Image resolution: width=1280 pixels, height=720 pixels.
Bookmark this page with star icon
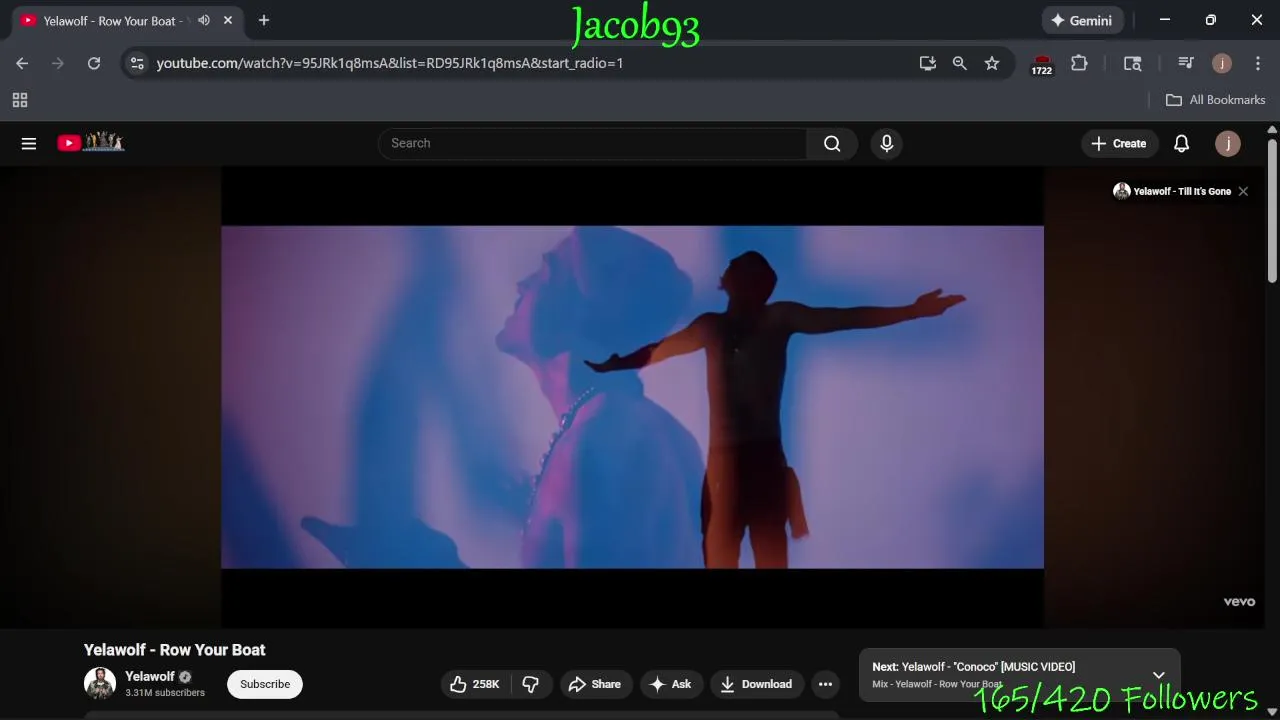point(992,63)
